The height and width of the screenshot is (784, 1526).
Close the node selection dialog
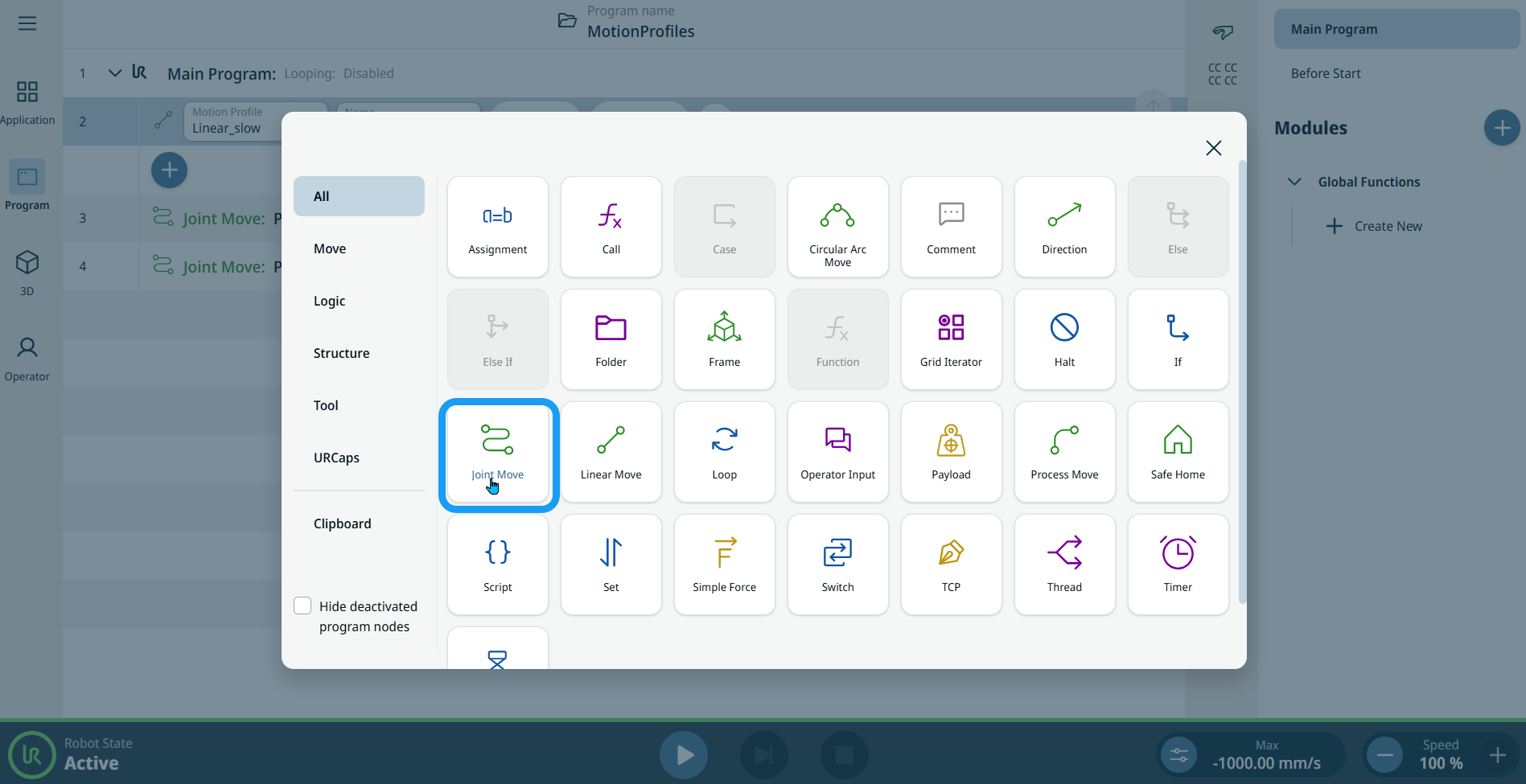1213,148
